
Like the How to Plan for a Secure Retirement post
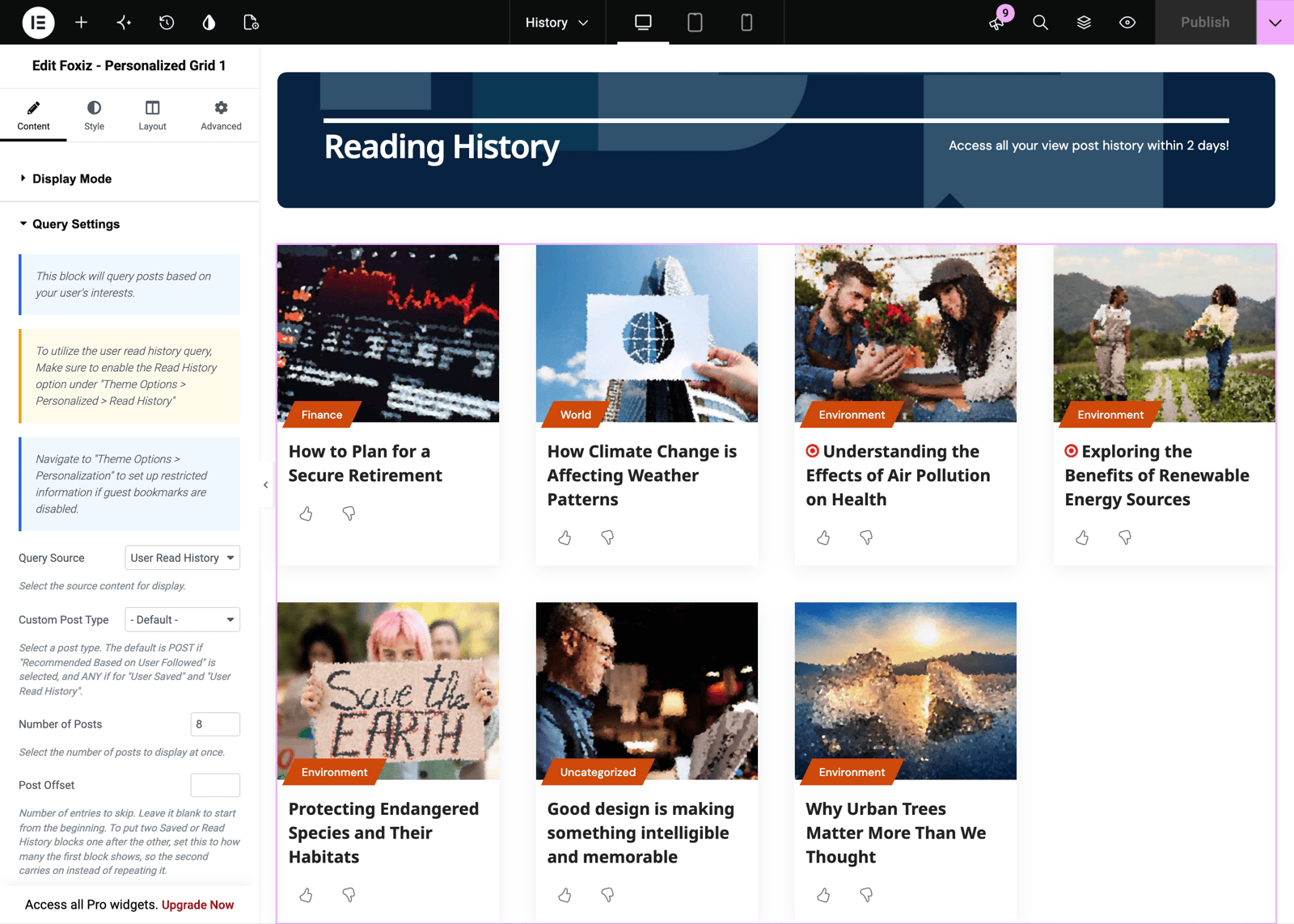click(306, 513)
